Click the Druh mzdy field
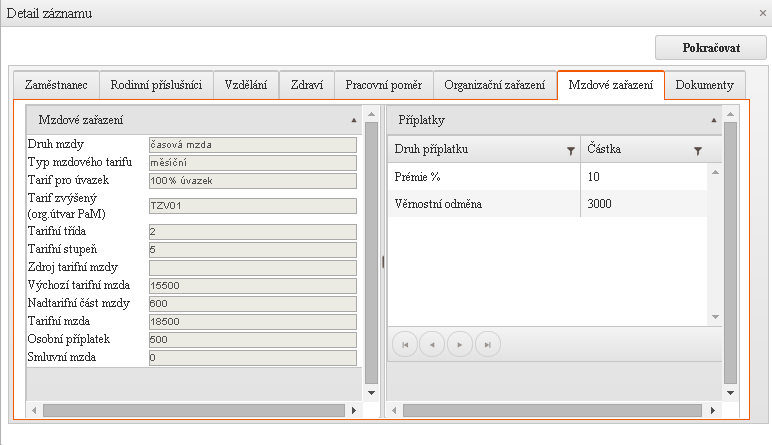The image size is (772, 445). pyautogui.click(x=251, y=144)
